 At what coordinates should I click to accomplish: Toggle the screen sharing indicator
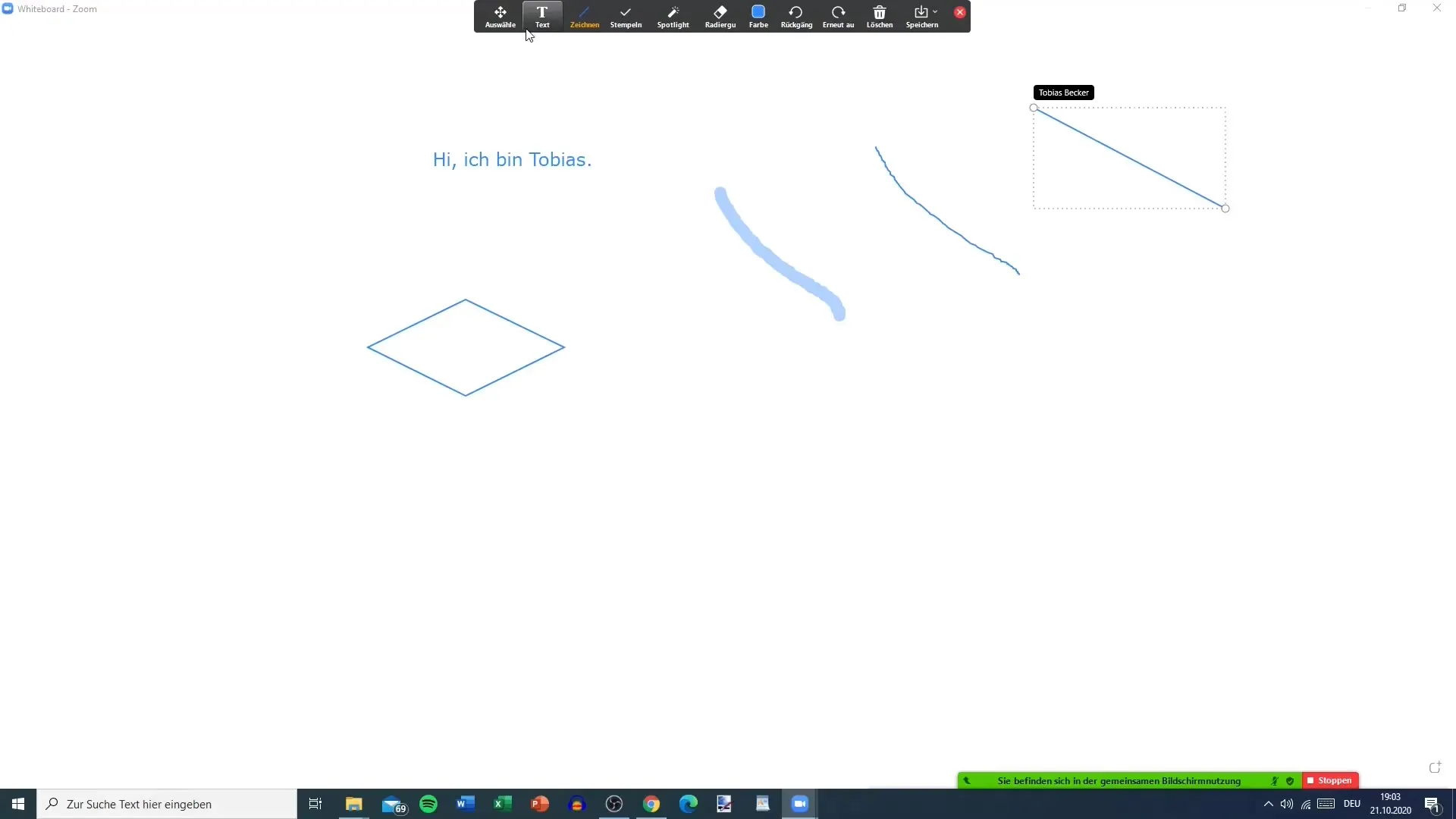967,780
